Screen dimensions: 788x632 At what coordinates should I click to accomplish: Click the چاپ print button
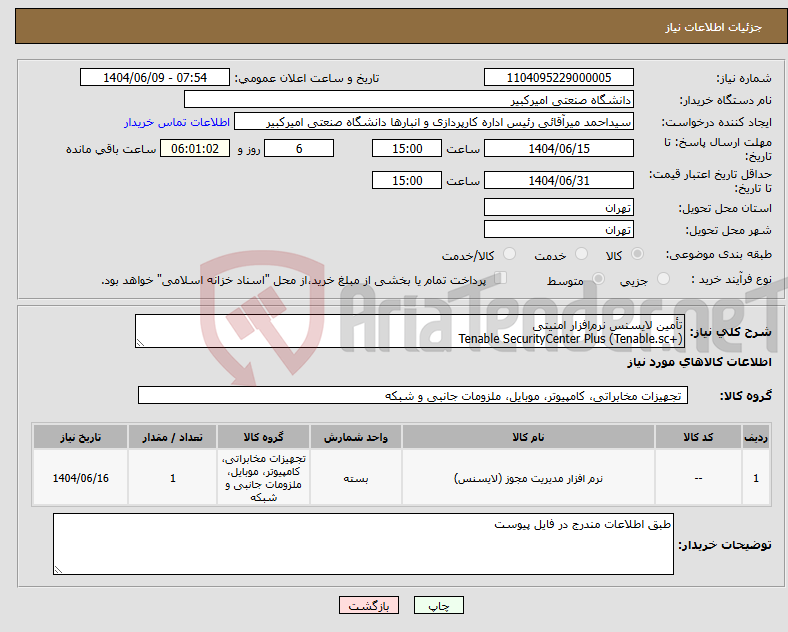[x=439, y=605]
